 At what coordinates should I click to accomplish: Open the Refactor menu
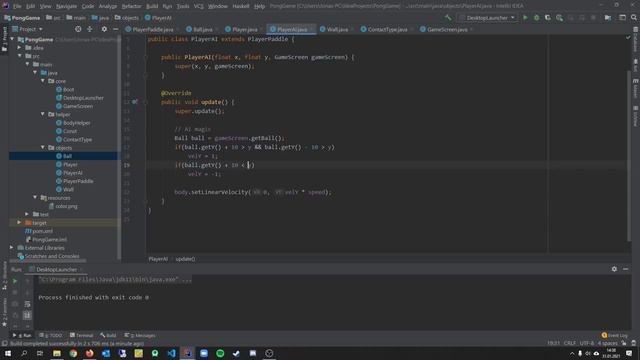(x=131, y=6)
